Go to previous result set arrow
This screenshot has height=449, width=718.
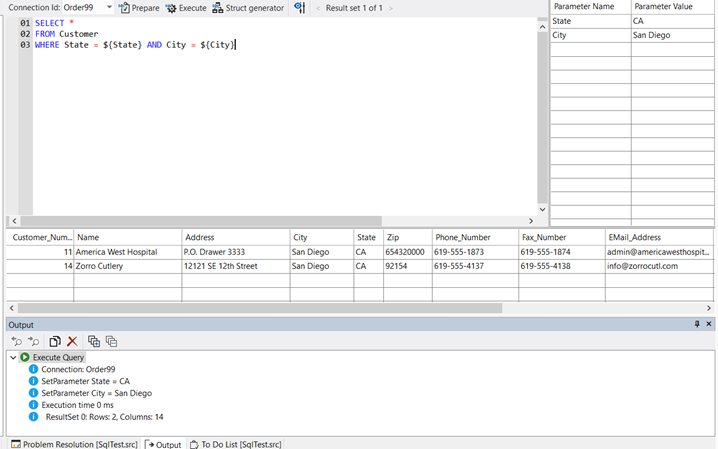coord(318,8)
